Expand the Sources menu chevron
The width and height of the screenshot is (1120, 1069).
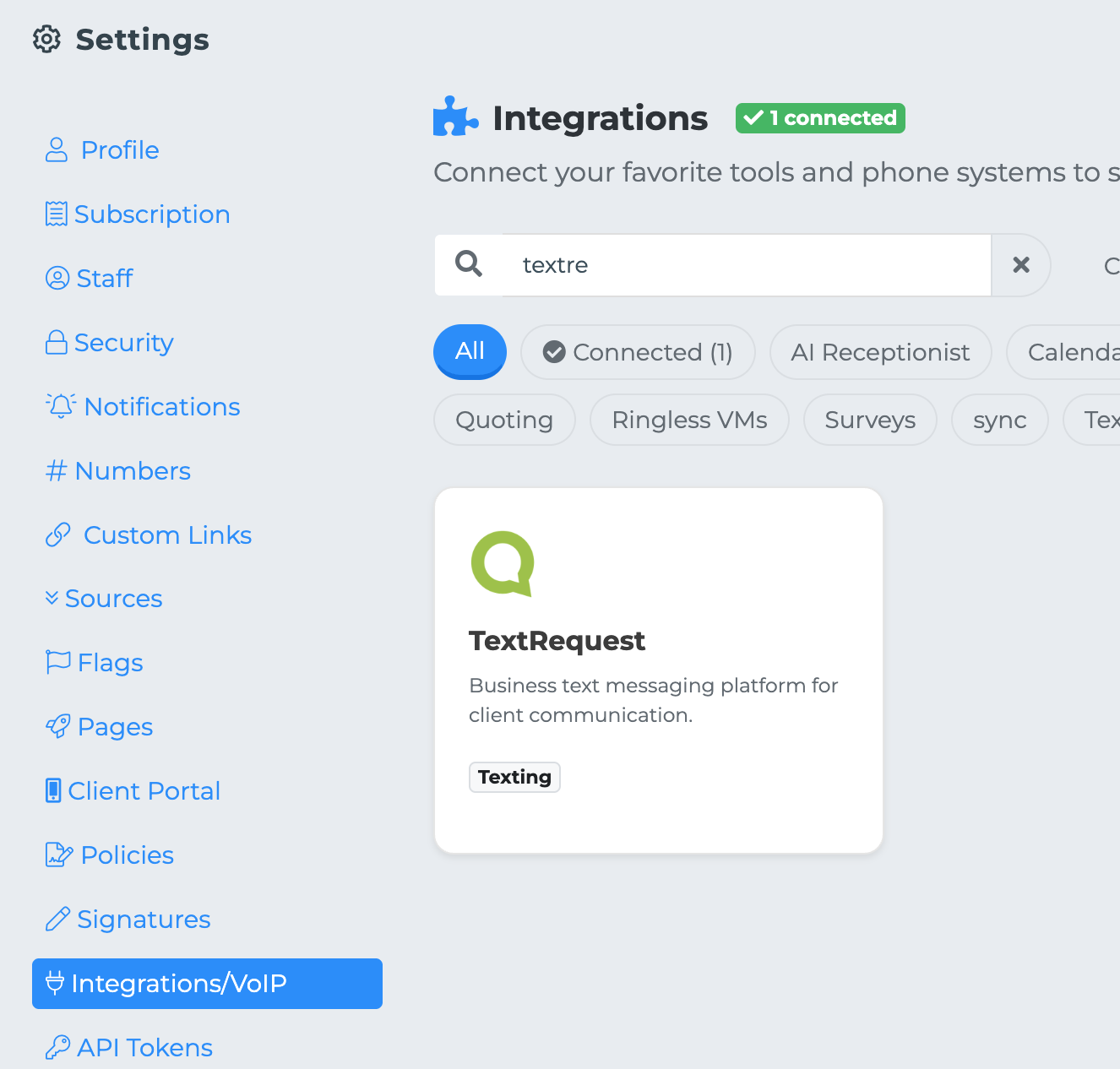52,598
